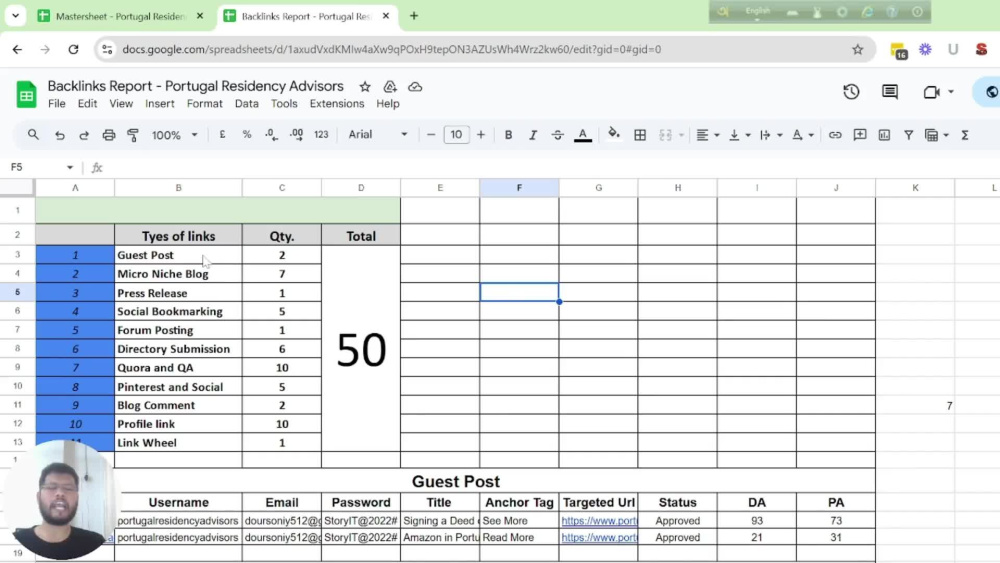Click the merge cells icon
The image size is (1000, 563).
[665, 135]
